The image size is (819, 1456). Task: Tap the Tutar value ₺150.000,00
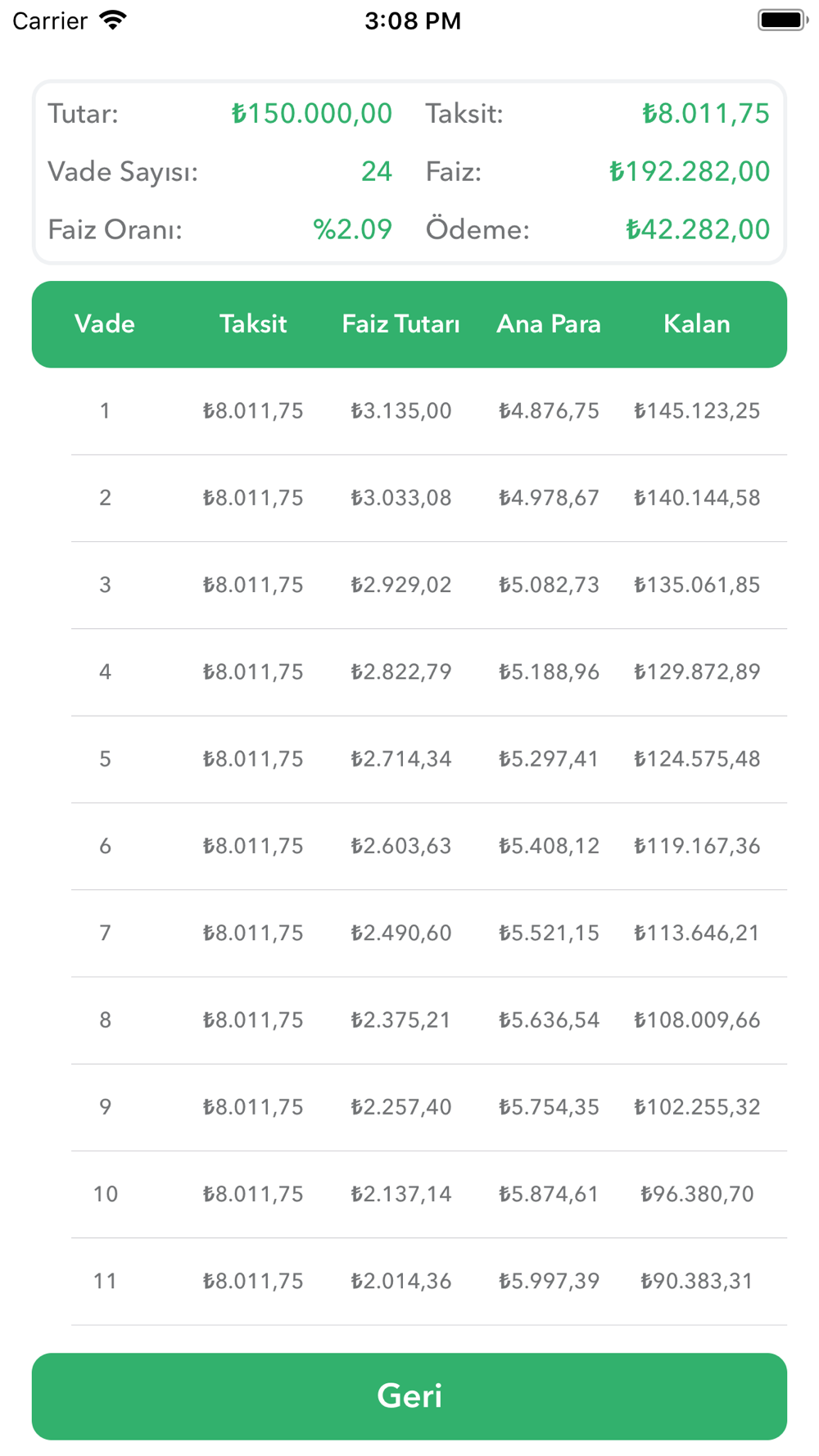coord(311,114)
